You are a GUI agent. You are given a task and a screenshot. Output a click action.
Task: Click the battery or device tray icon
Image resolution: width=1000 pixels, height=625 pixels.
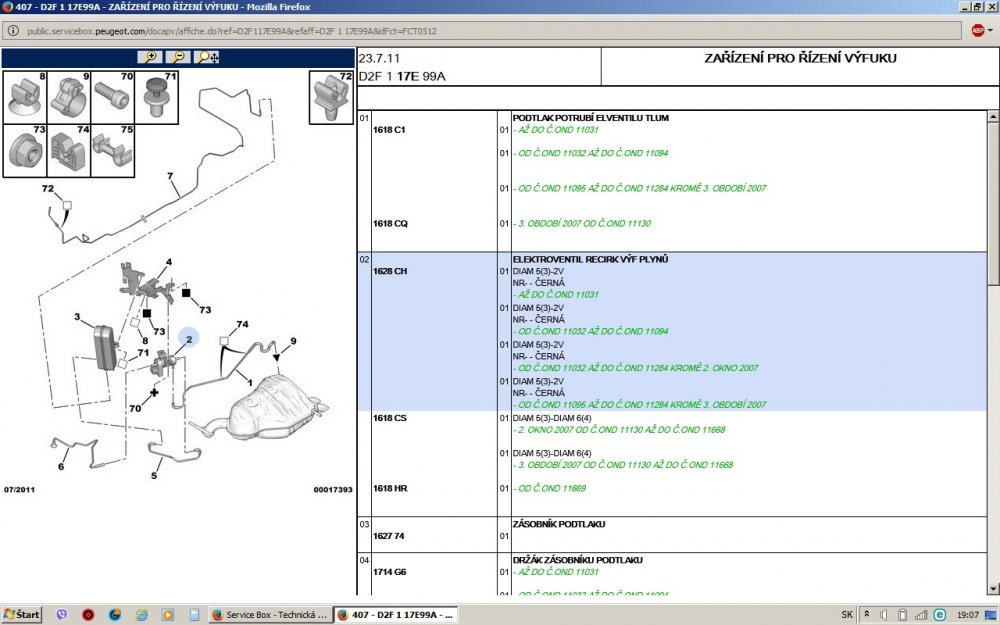(x=902, y=615)
